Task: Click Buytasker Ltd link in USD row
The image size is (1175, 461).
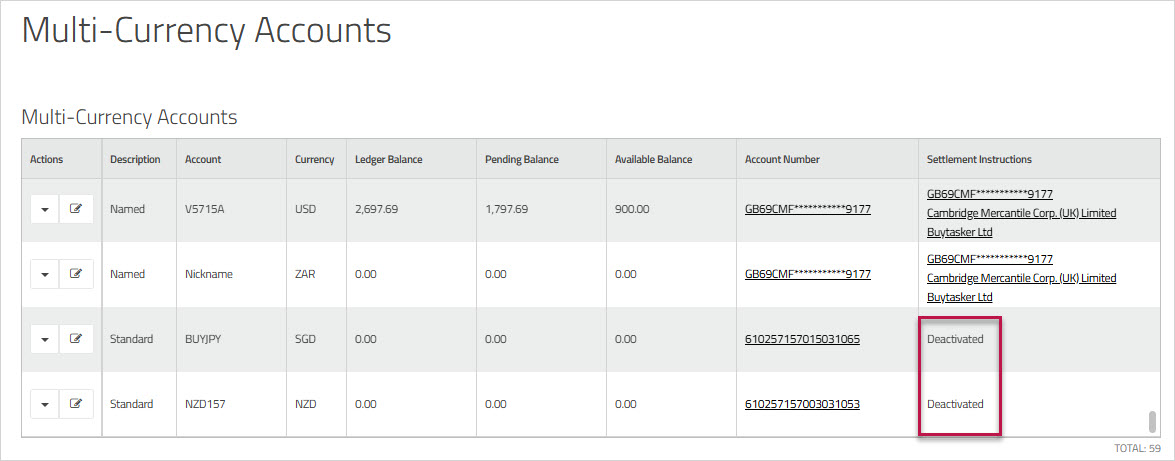Action: click(x=959, y=232)
